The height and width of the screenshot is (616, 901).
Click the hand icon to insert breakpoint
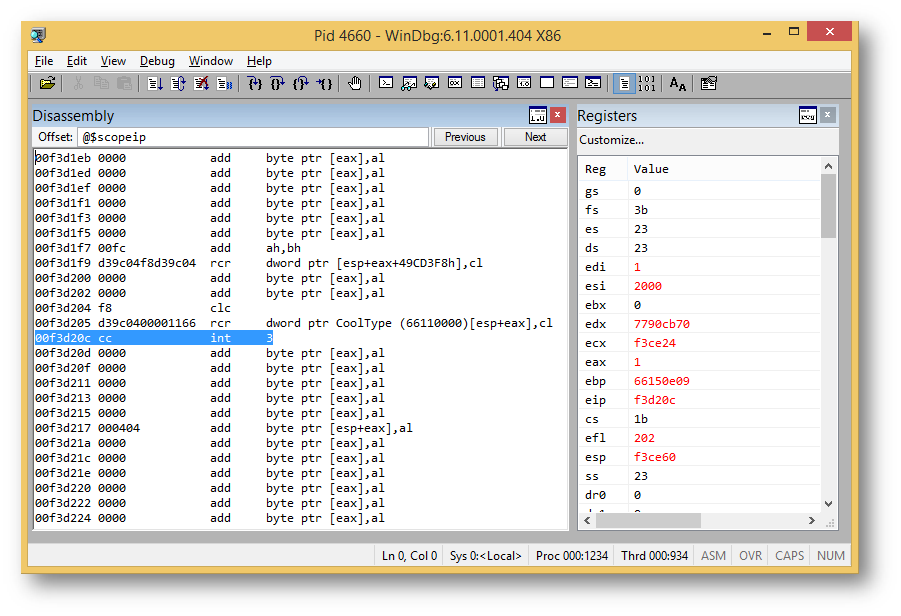point(355,84)
